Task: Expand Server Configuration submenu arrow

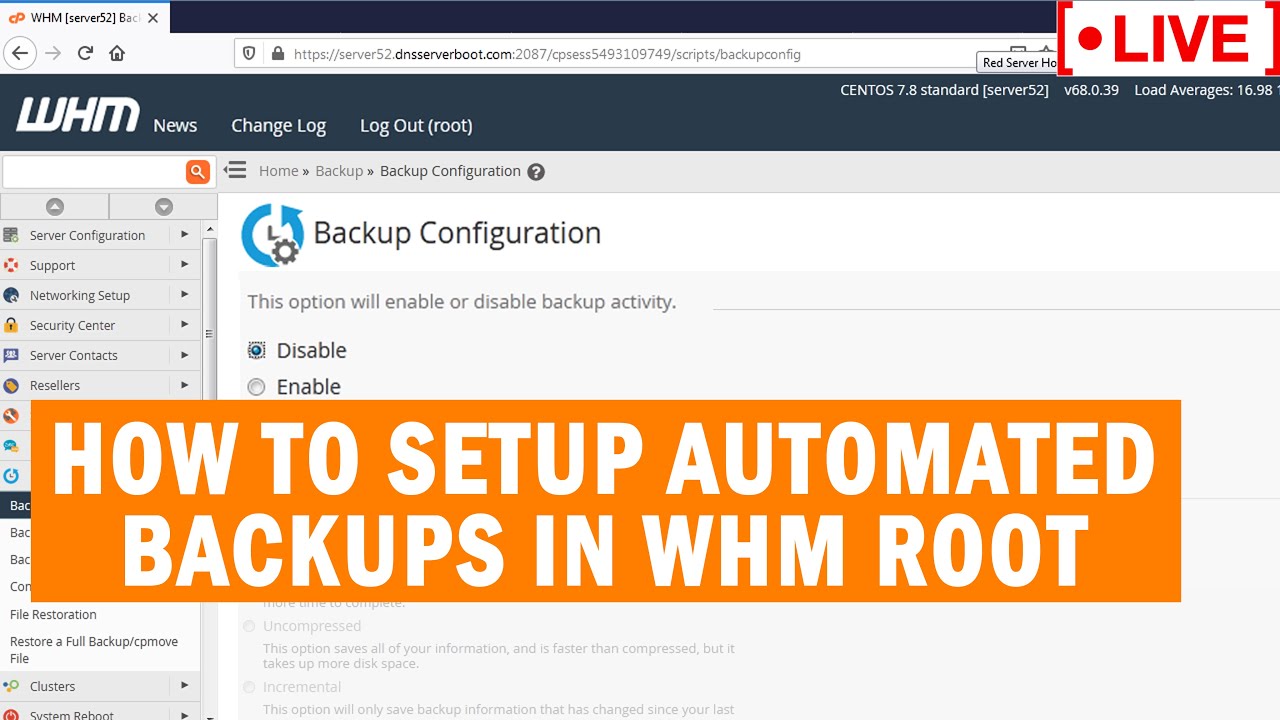Action: [x=184, y=234]
